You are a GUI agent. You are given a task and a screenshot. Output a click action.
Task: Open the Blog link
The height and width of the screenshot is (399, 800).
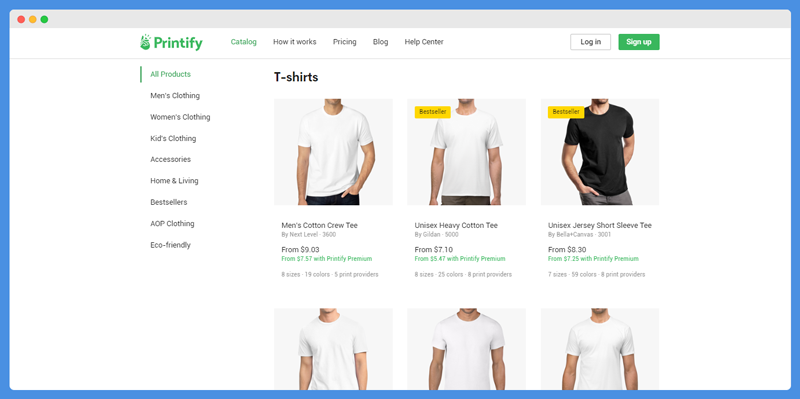click(380, 42)
